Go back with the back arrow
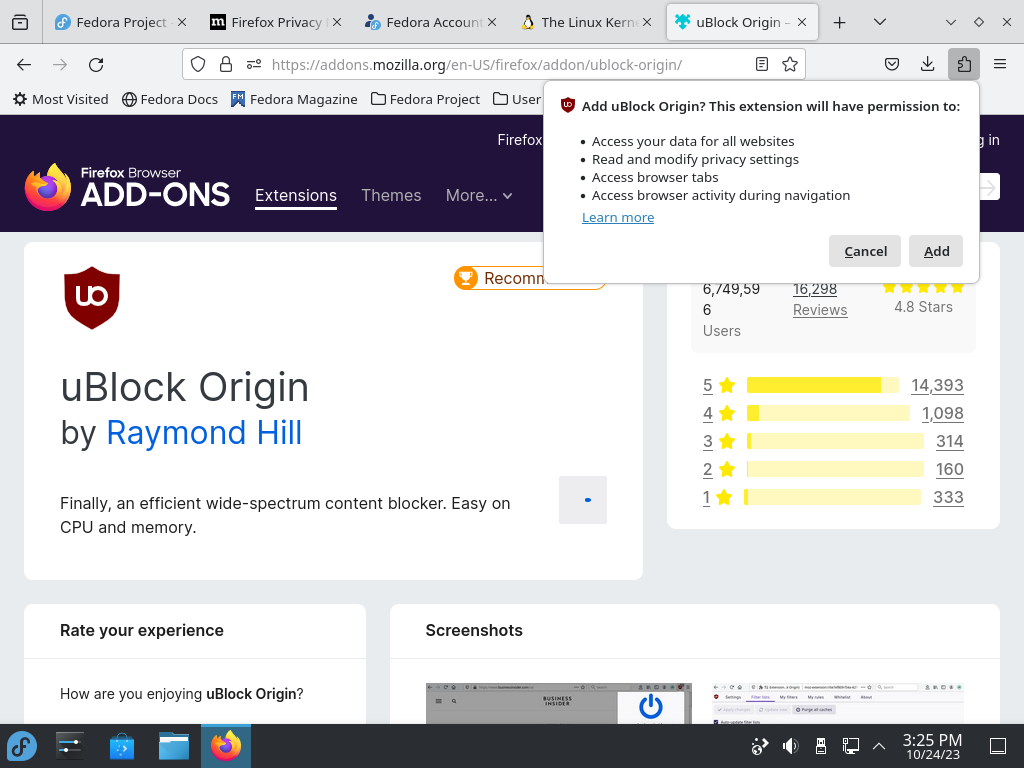 click(24, 64)
